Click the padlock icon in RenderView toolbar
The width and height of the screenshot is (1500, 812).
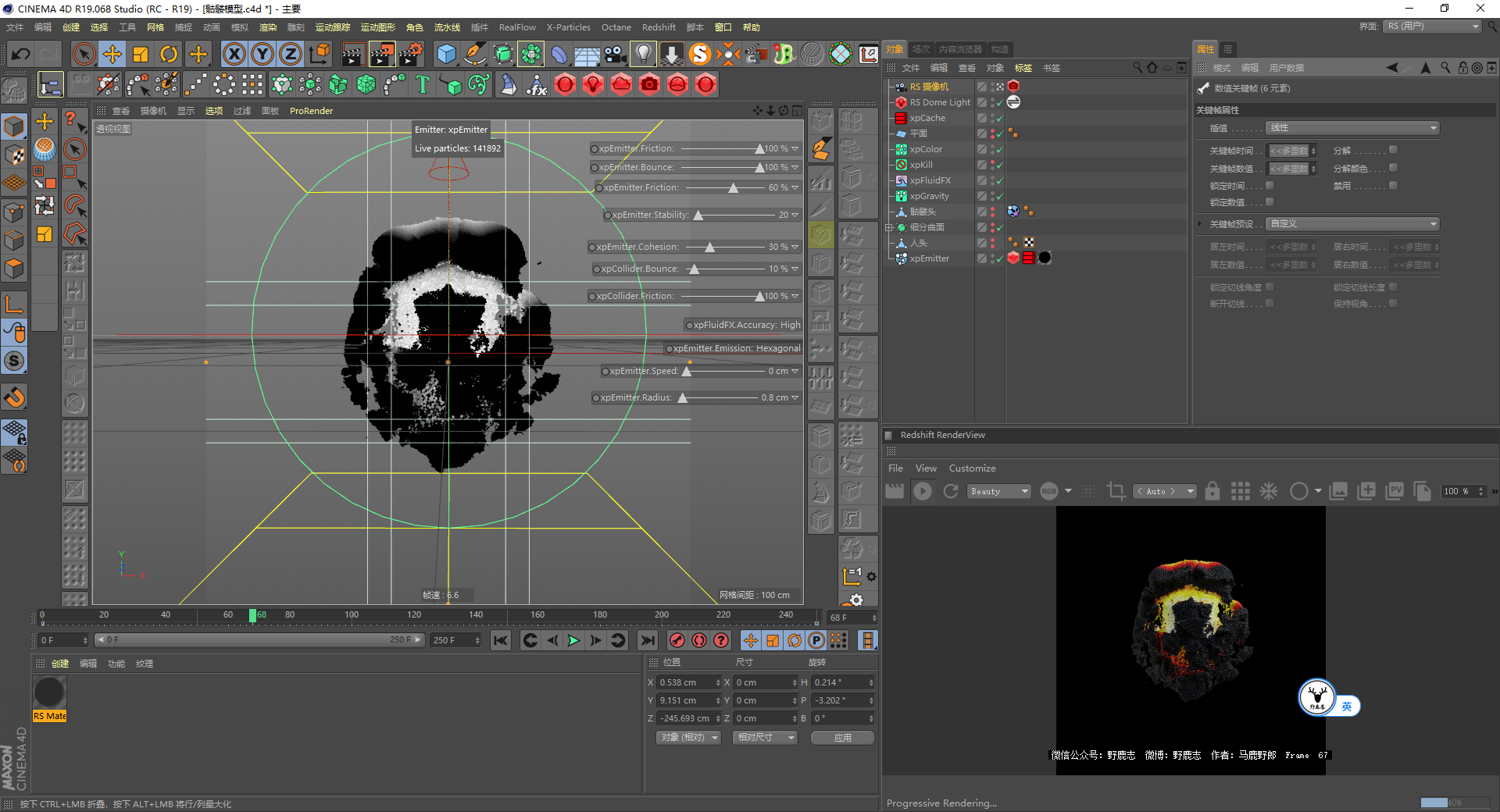pos(1212,491)
